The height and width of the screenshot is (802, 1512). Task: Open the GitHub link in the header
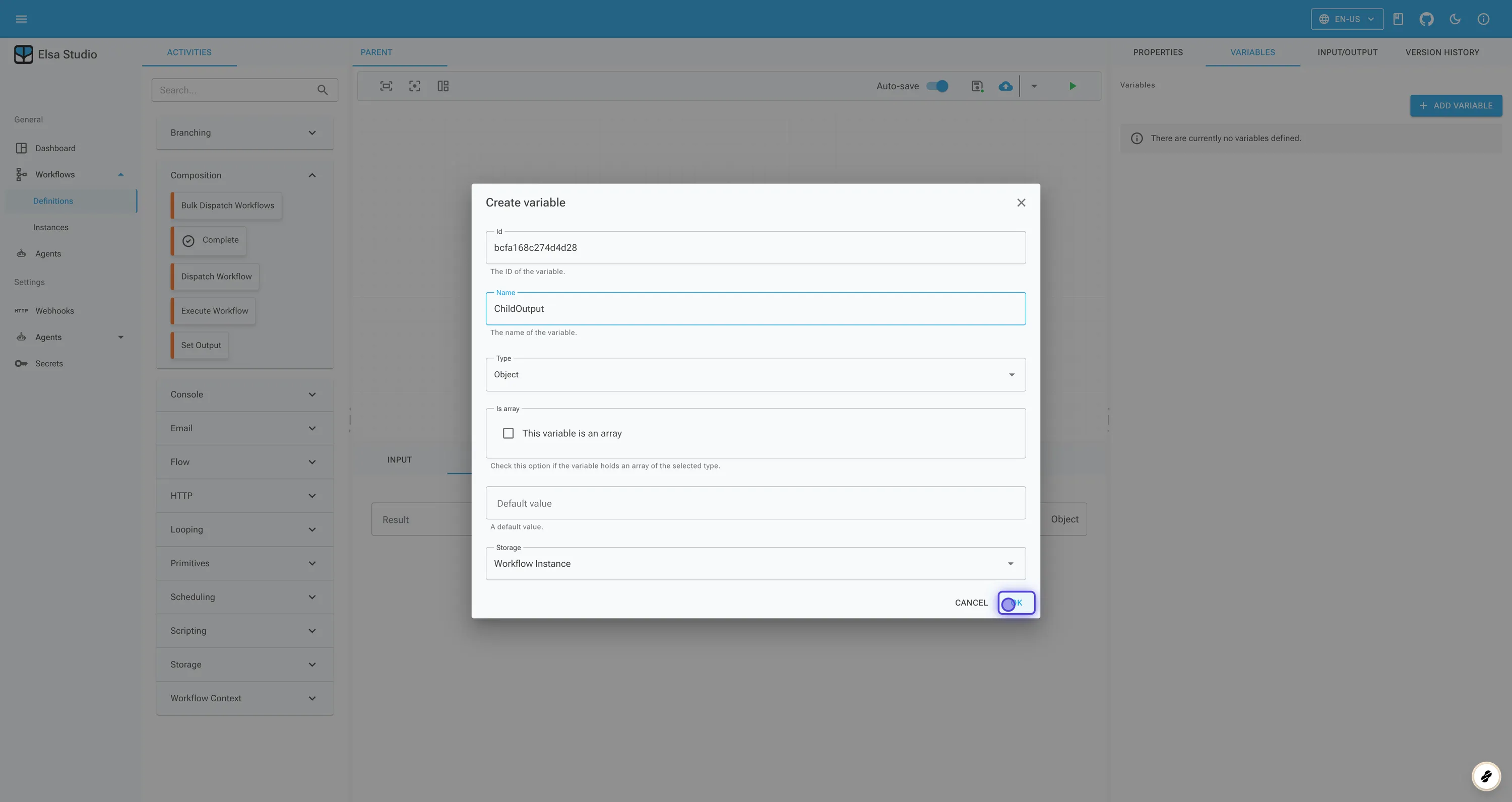click(1427, 19)
